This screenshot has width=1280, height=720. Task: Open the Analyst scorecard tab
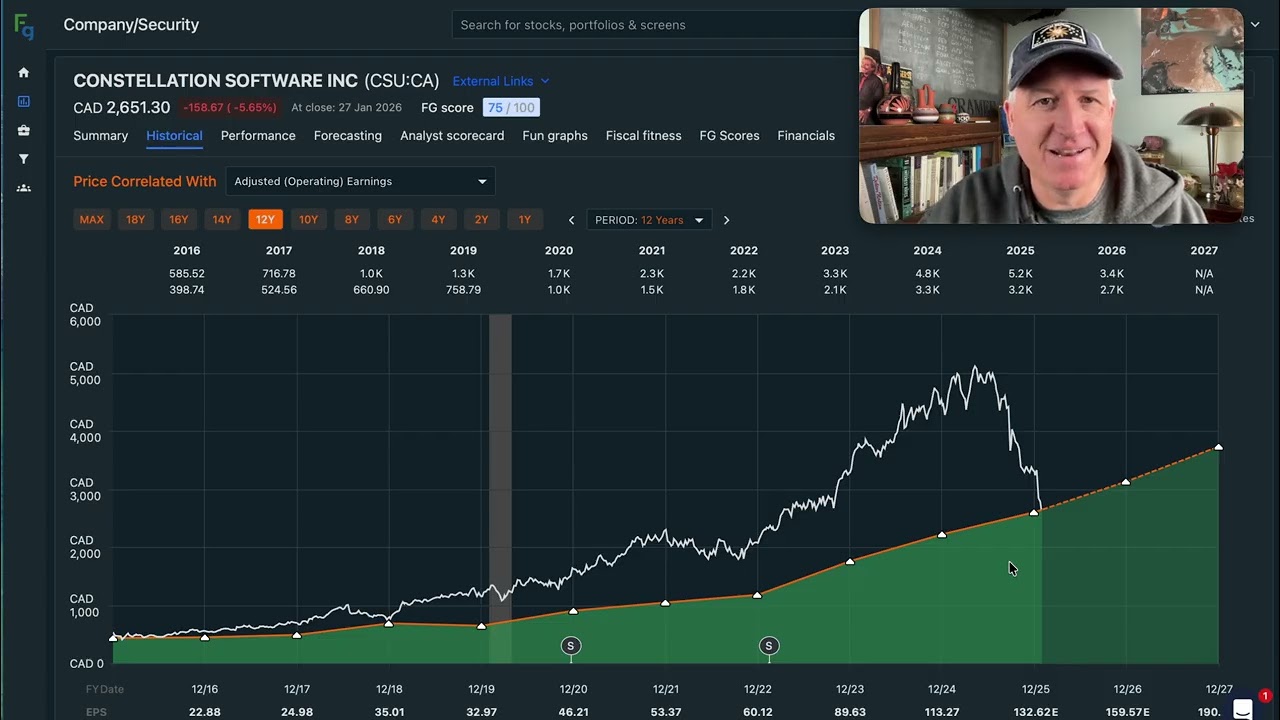tap(452, 136)
